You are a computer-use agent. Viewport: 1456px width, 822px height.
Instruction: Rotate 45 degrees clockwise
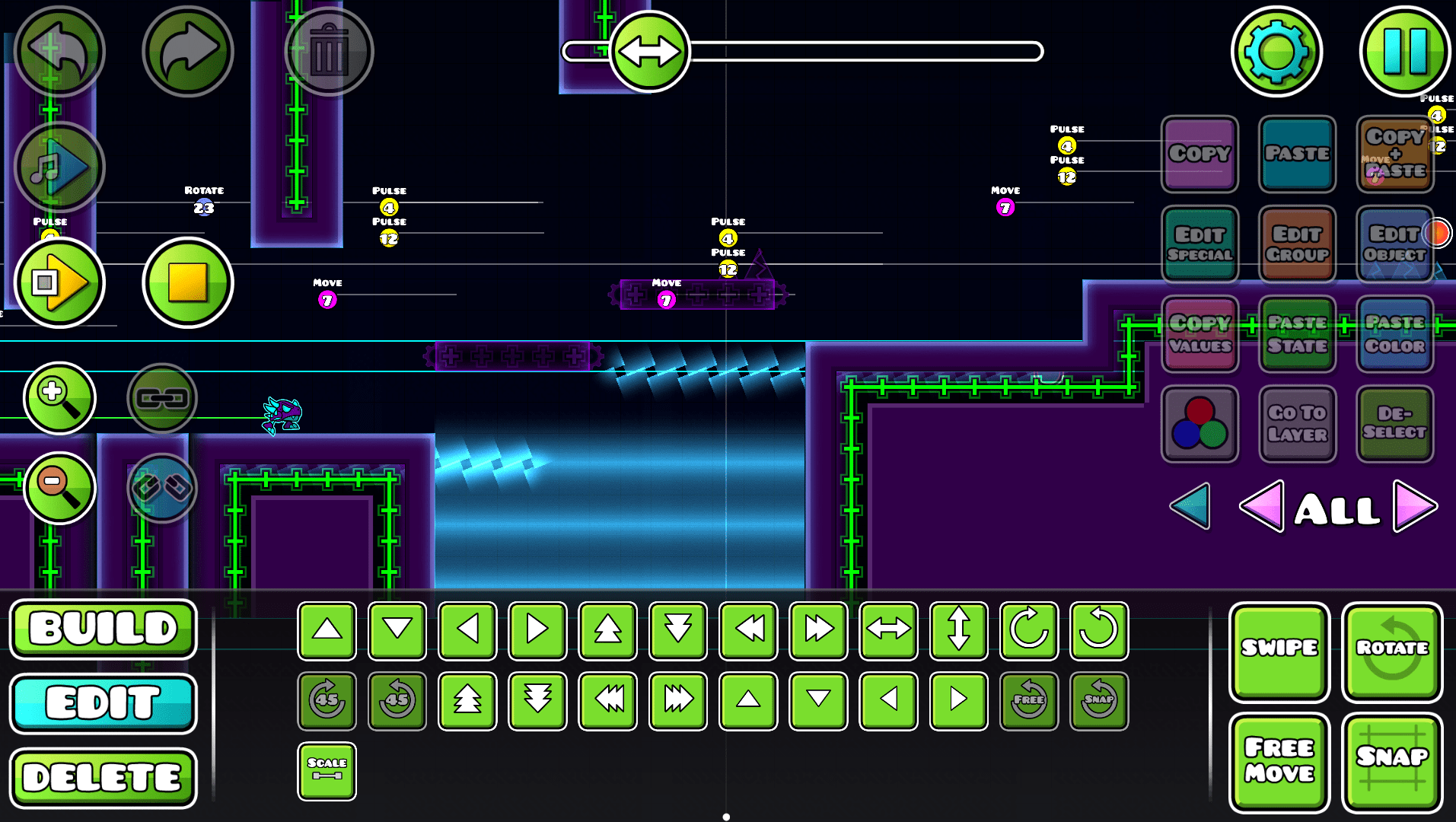click(x=327, y=700)
